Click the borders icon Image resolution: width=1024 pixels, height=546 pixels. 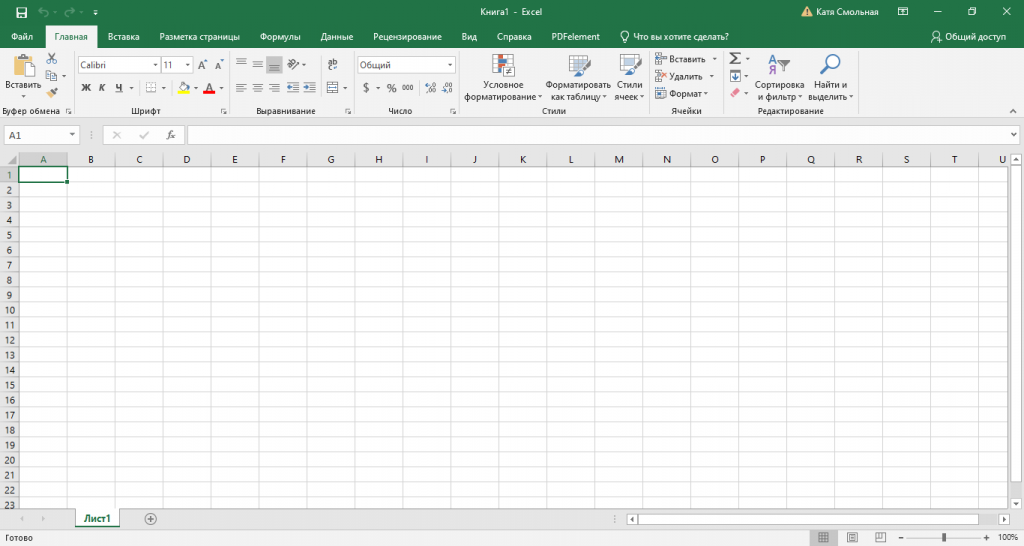tap(151, 88)
